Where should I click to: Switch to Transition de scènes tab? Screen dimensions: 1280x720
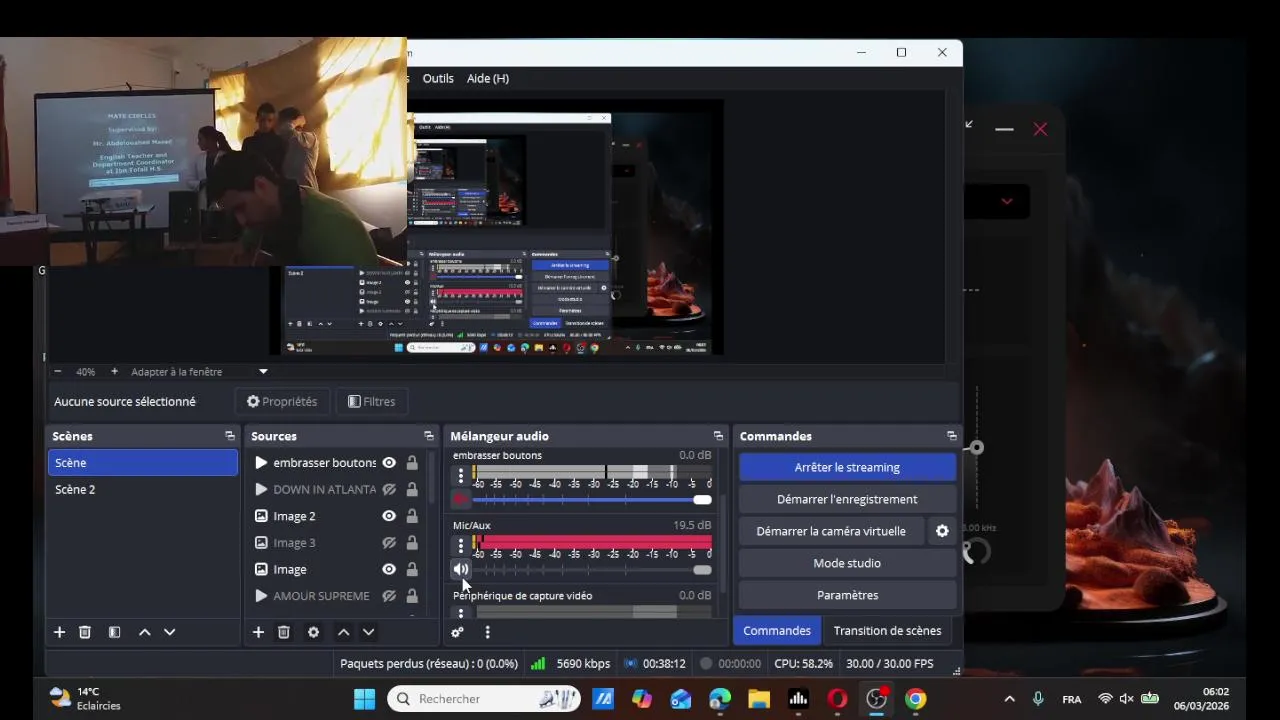click(x=887, y=631)
